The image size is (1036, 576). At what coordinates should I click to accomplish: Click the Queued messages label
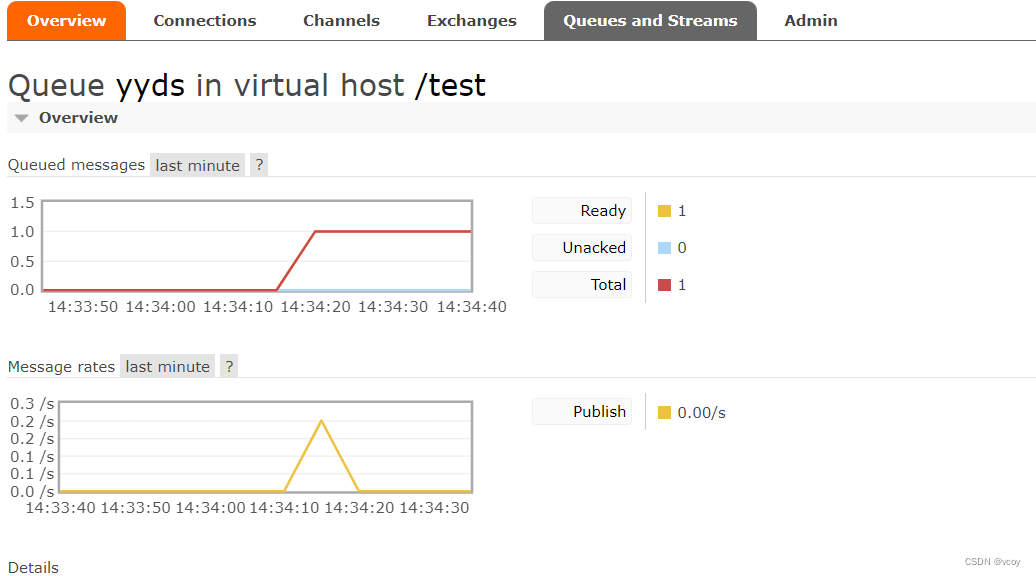click(x=76, y=164)
